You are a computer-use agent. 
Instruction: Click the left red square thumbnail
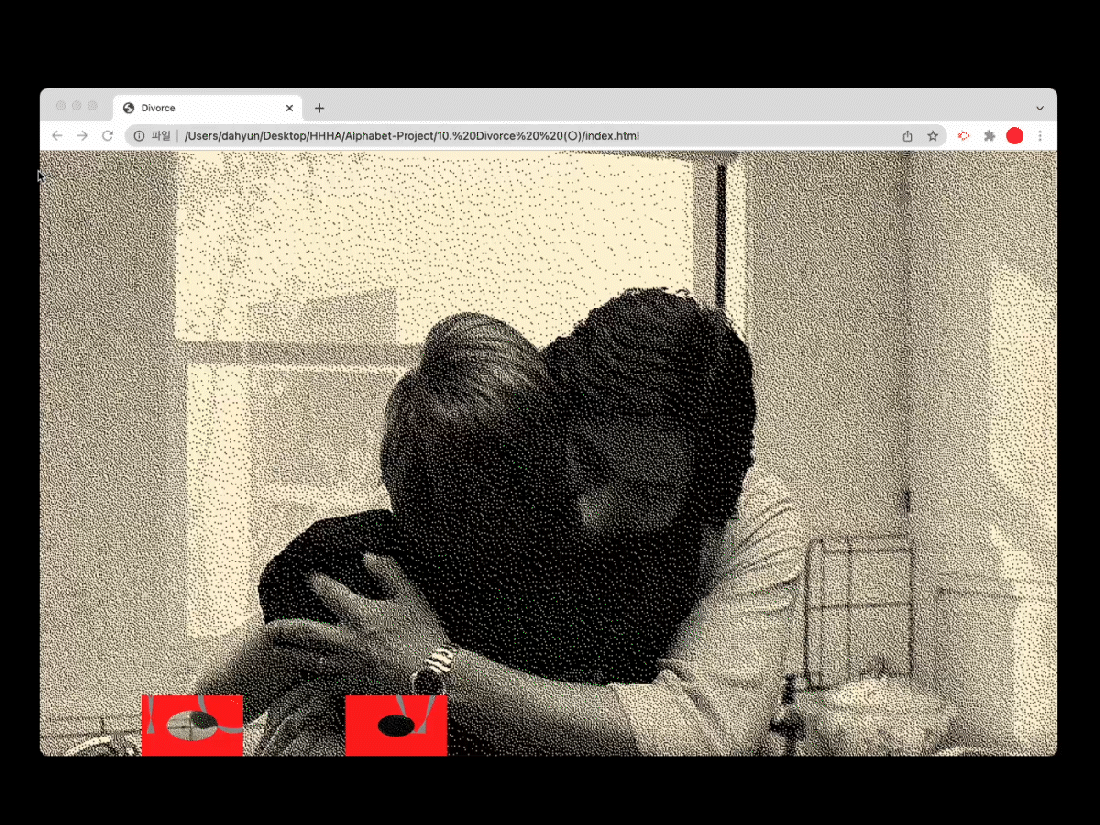coord(192,725)
